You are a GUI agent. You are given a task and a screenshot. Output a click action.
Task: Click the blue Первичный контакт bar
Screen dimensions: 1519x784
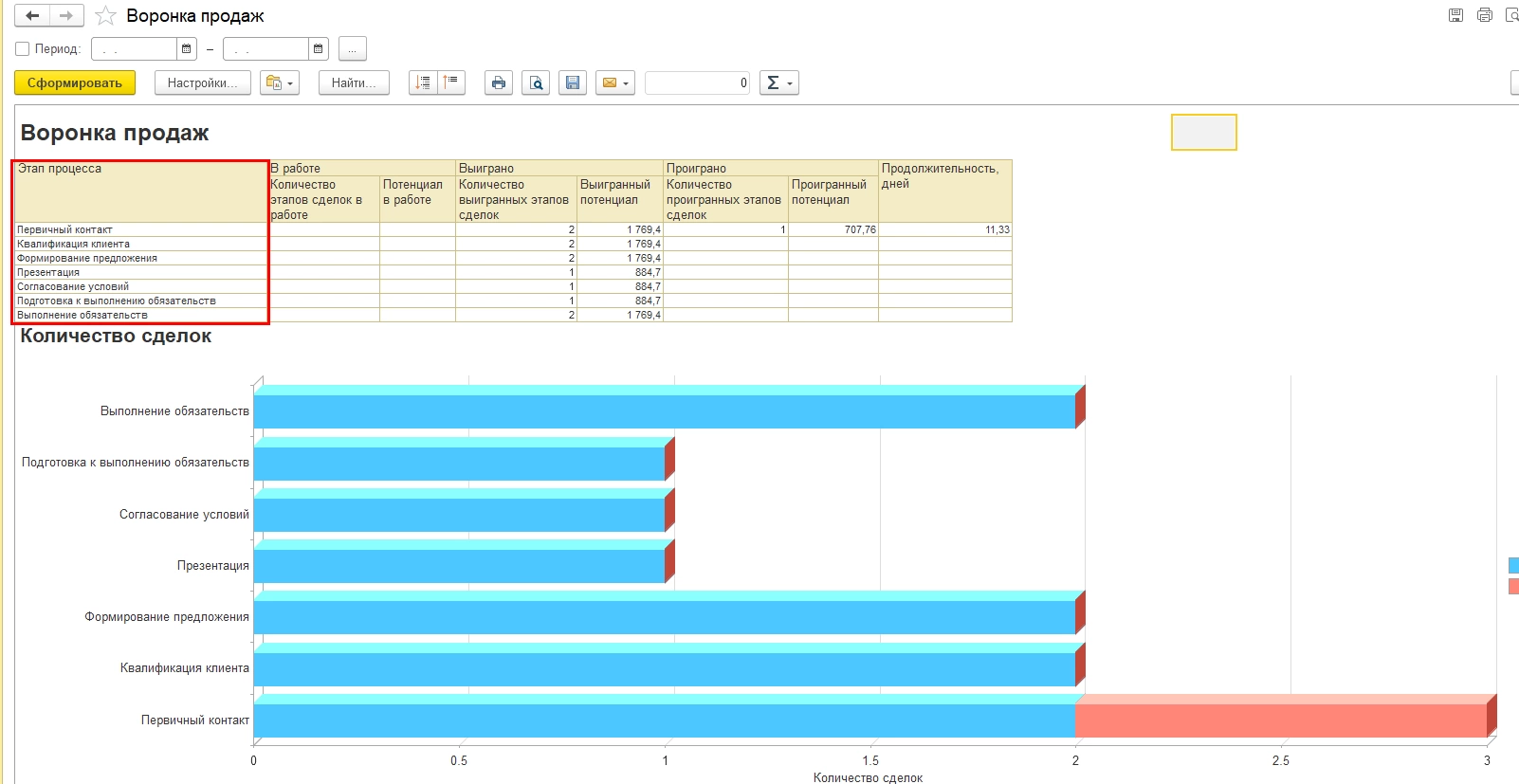click(664, 720)
